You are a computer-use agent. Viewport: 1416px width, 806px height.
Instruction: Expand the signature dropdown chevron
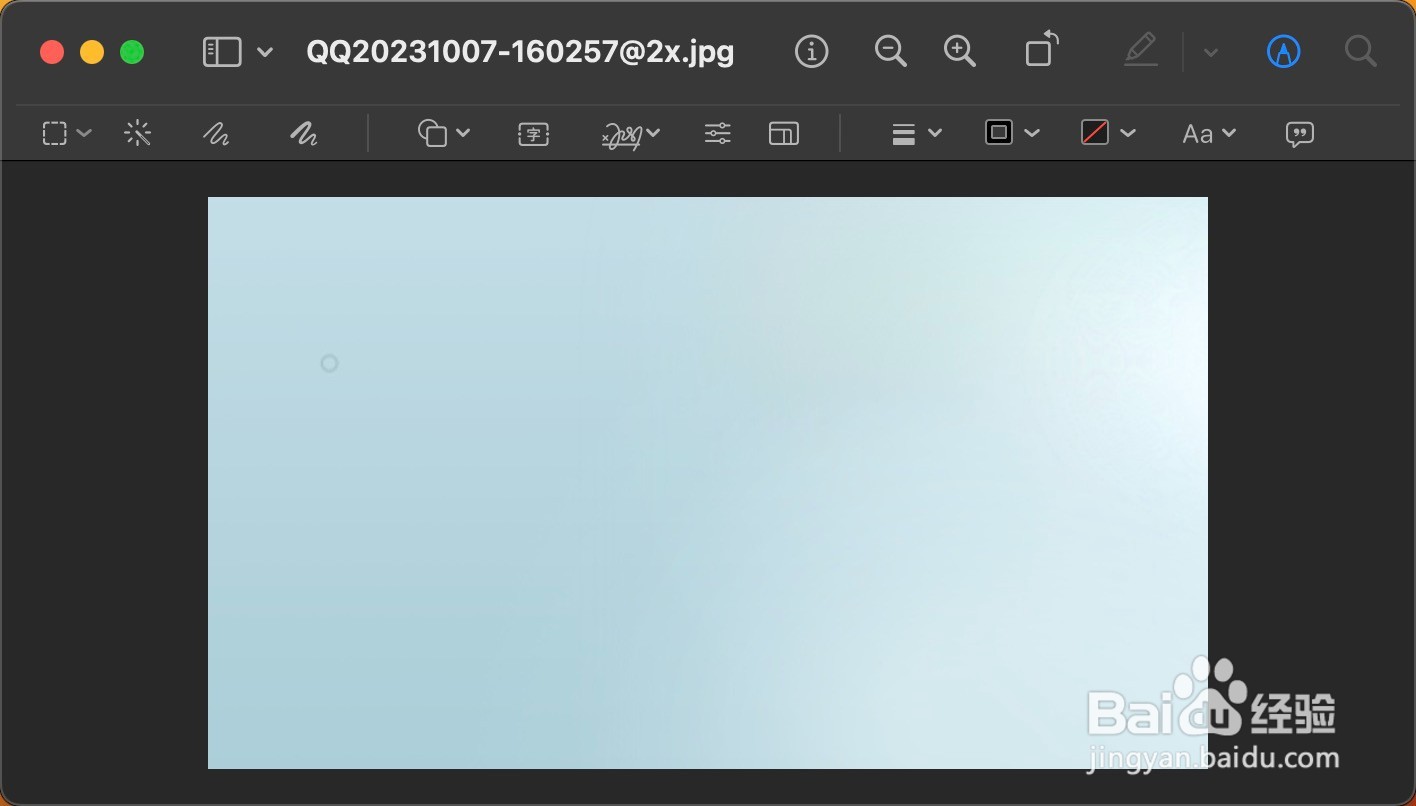coord(653,133)
